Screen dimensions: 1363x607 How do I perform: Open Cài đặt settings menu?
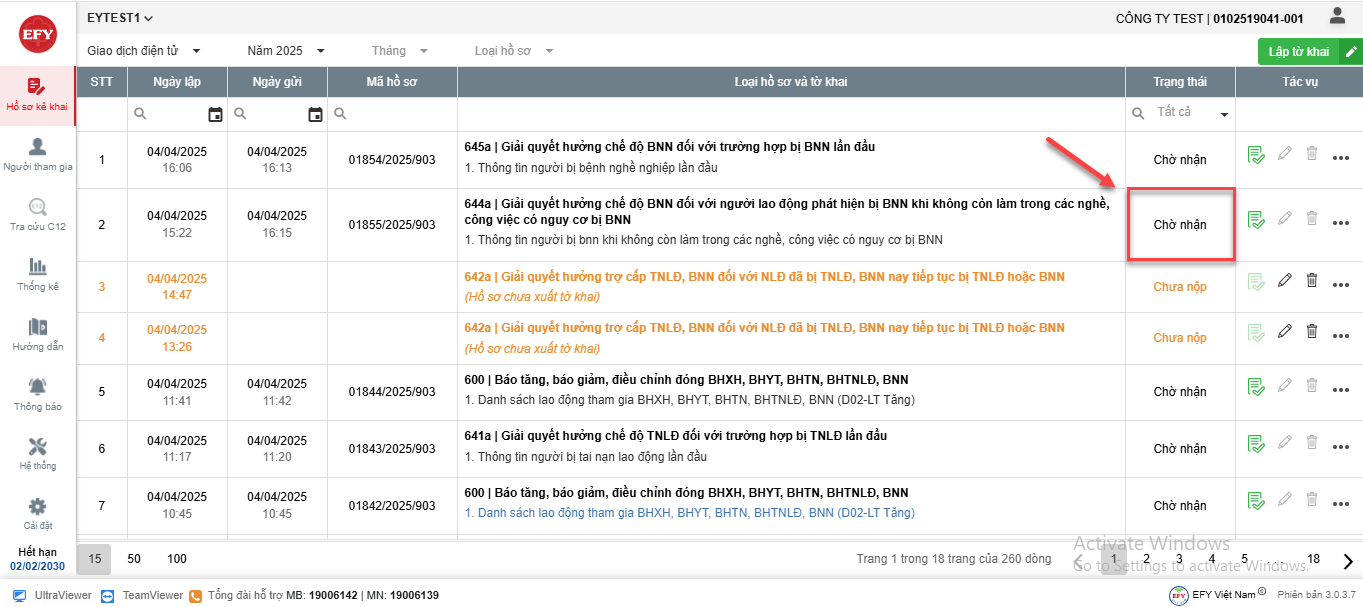pos(37,514)
